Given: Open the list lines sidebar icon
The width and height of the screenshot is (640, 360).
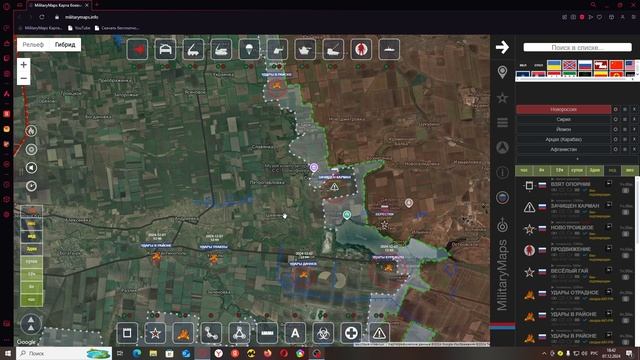Looking at the screenshot, I should [502, 122].
